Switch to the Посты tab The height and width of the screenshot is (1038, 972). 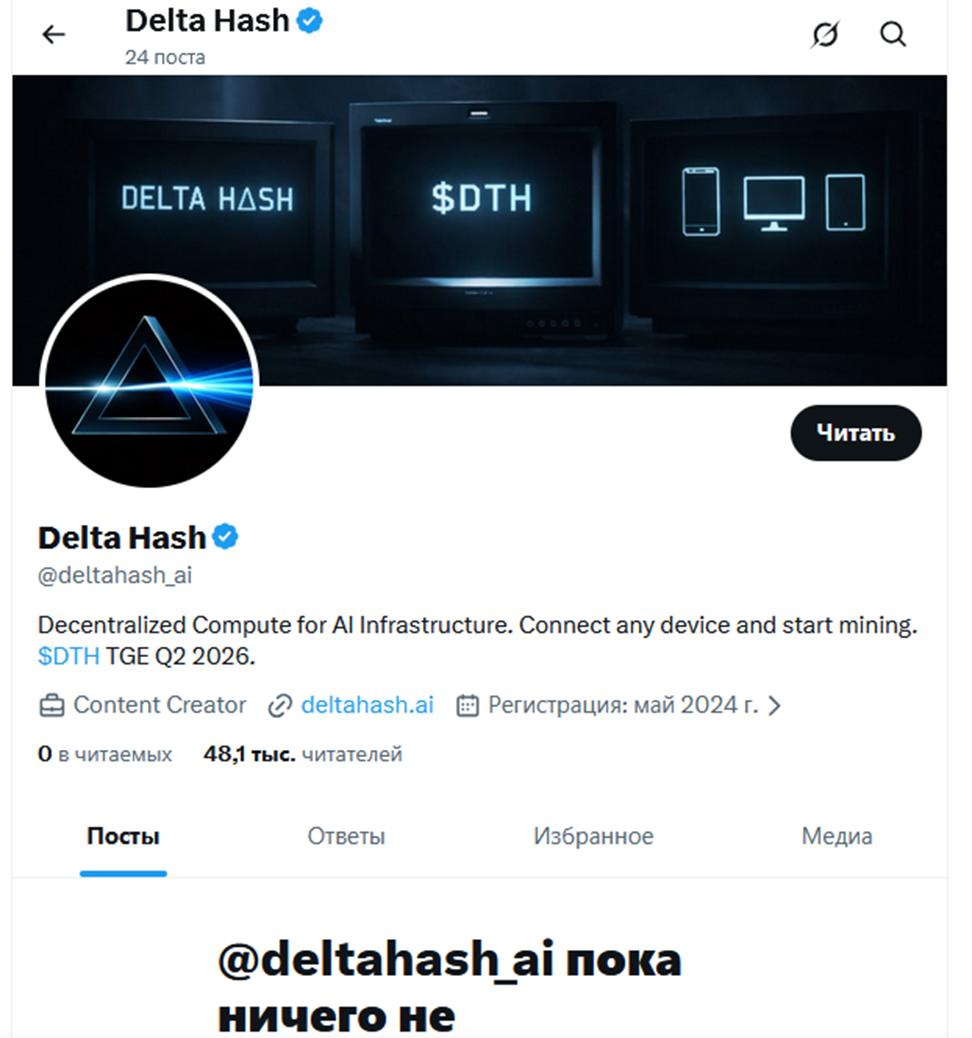(123, 836)
